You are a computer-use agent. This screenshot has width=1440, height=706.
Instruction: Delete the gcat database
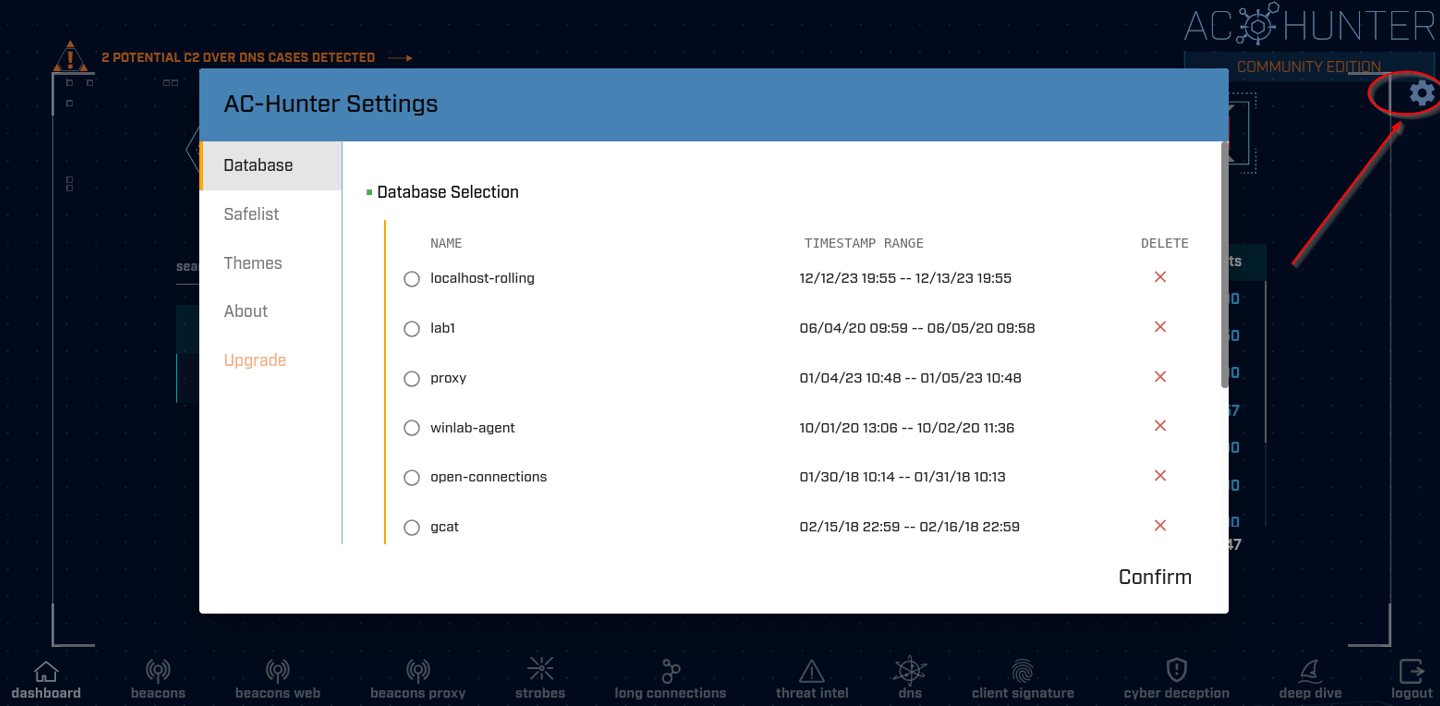tap(1160, 526)
